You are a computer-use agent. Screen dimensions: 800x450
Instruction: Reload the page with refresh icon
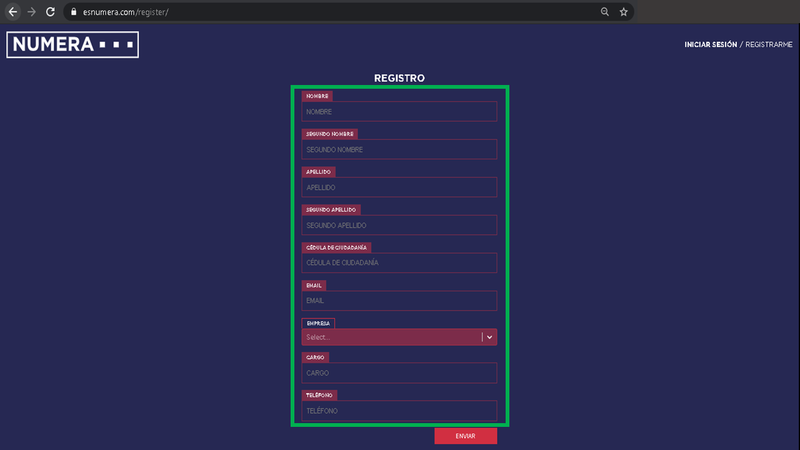[50, 11]
